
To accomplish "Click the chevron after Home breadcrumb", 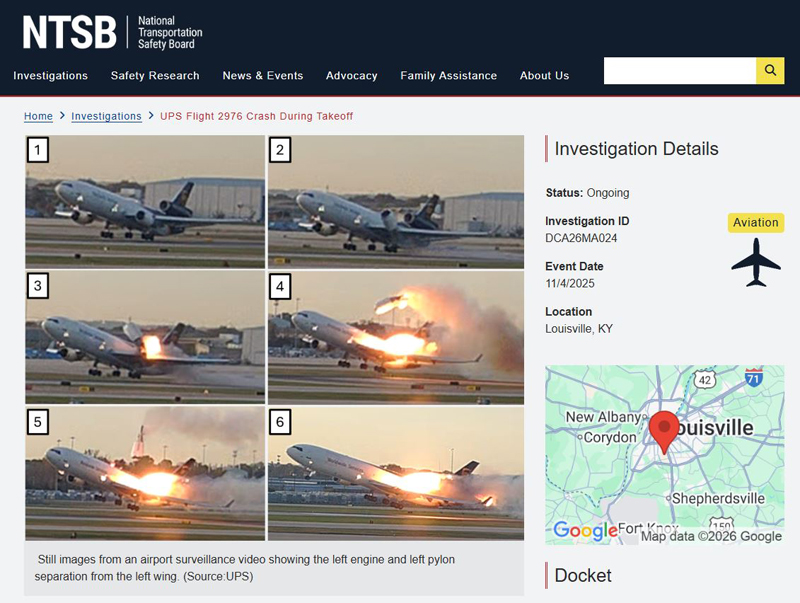I will pos(62,116).
